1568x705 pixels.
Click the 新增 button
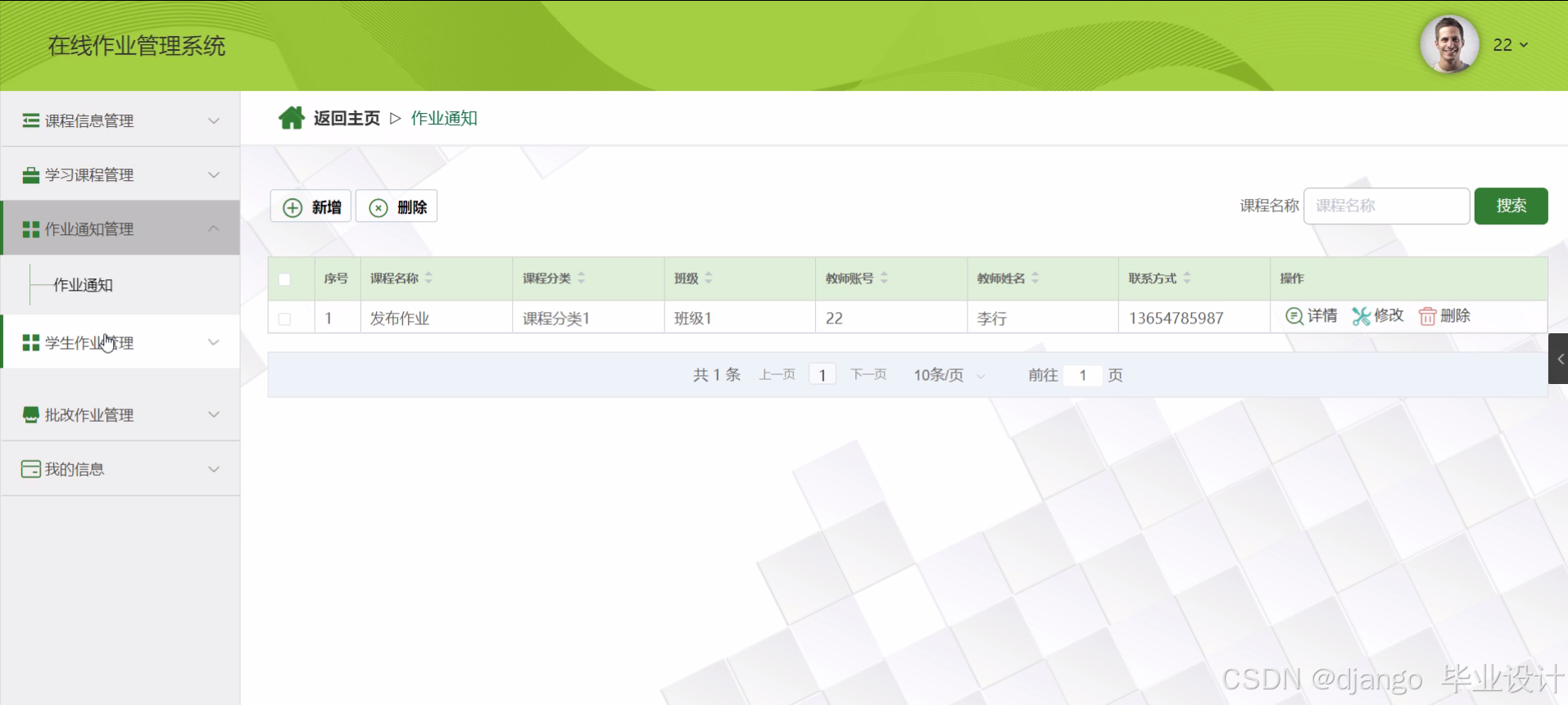pyautogui.click(x=311, y=207)
